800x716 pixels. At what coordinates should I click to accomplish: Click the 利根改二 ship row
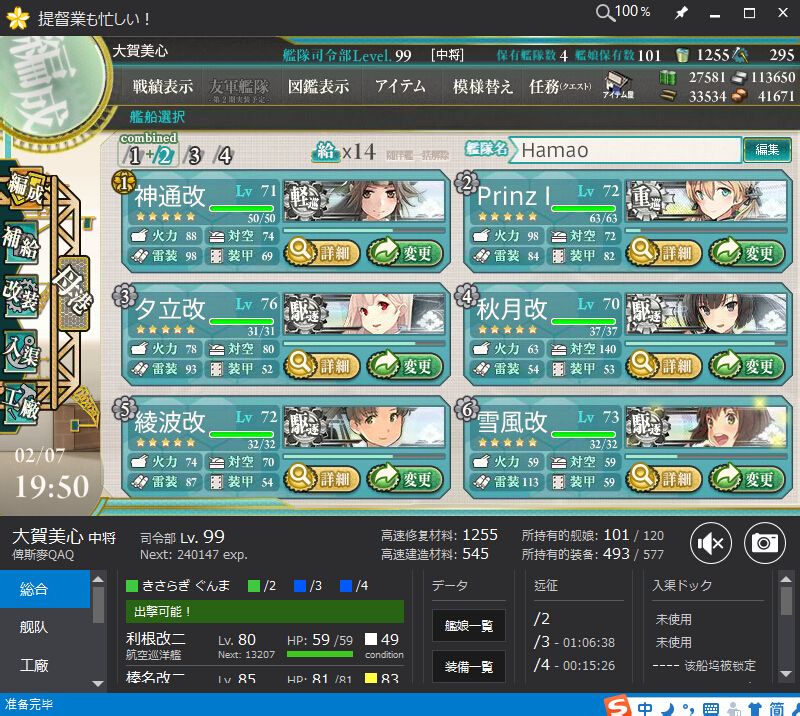point(265,646)
